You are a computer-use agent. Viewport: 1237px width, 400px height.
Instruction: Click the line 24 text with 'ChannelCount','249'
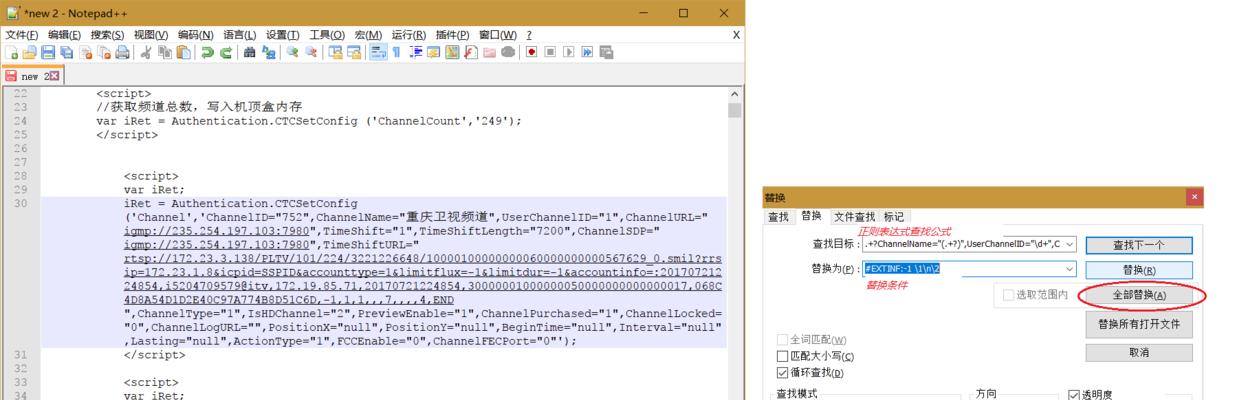click(x=309, y=120)
